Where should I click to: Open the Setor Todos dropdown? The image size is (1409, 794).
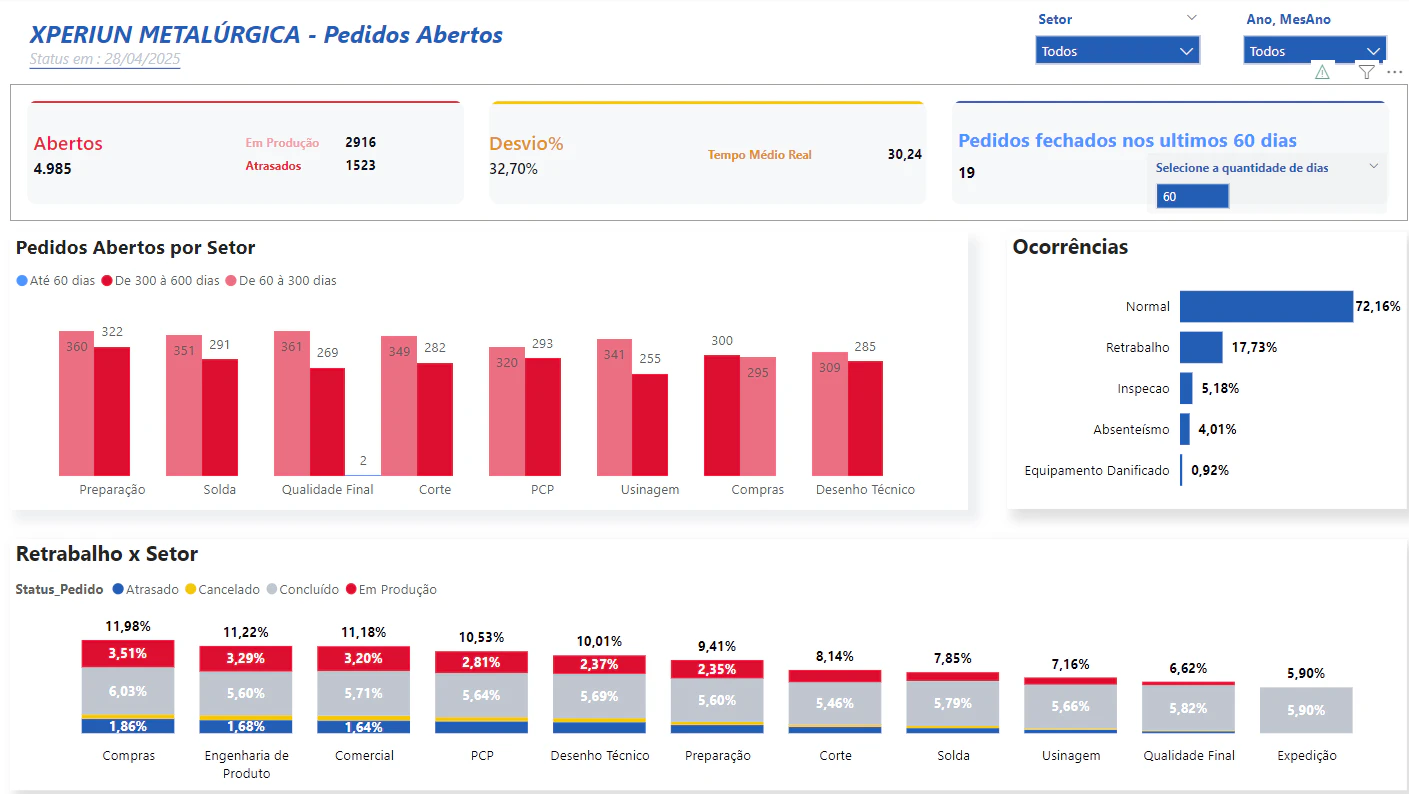1117,51
